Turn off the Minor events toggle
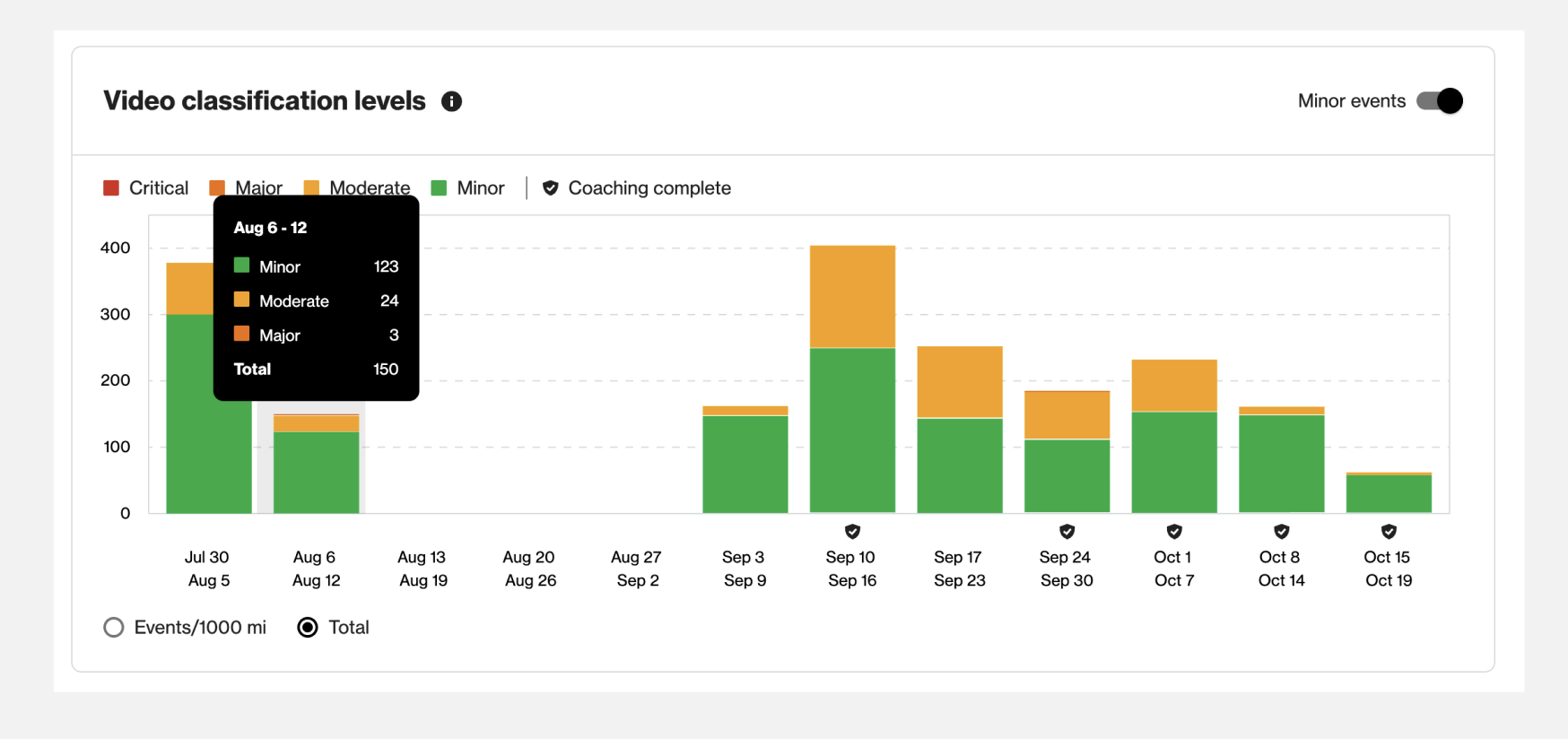The width and height of the screenshot is (1568, 739). click(x=1439, y=101)
